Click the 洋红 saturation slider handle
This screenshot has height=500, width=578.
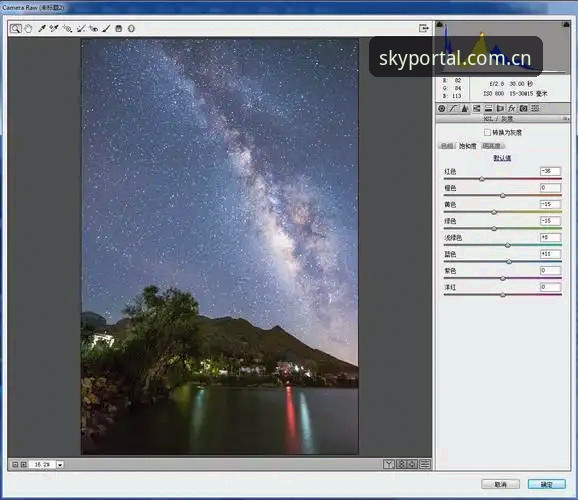click(x=503, y=295)
